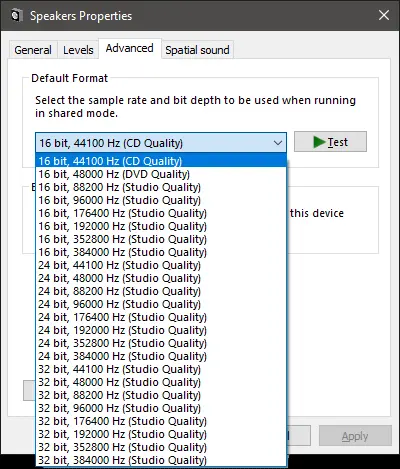
Task: Choose 24 bit, 44100 Hz (Studio Quality)
Action: (161, 265)
